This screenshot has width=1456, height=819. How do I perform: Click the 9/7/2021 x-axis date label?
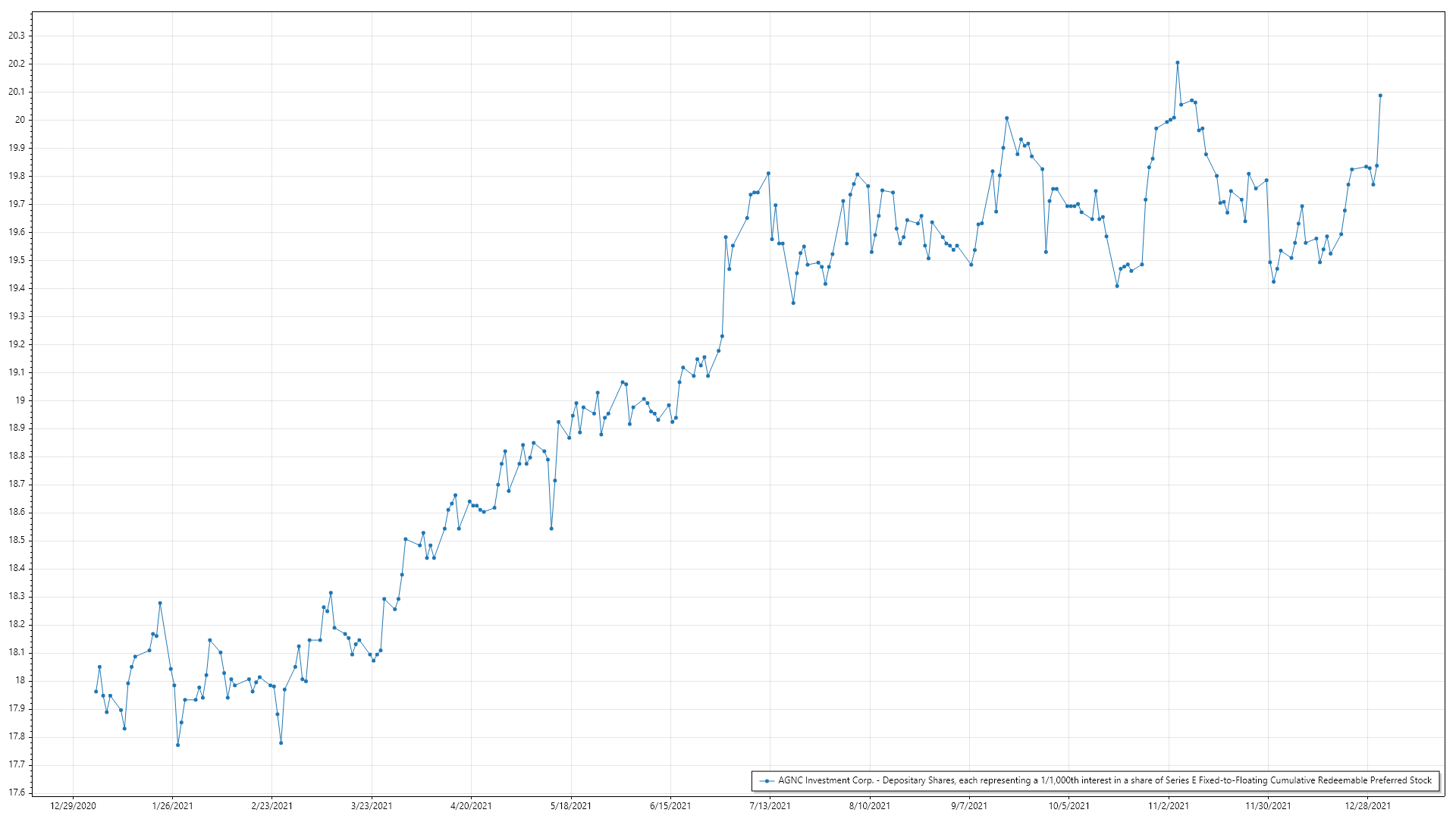coord(969,805)
